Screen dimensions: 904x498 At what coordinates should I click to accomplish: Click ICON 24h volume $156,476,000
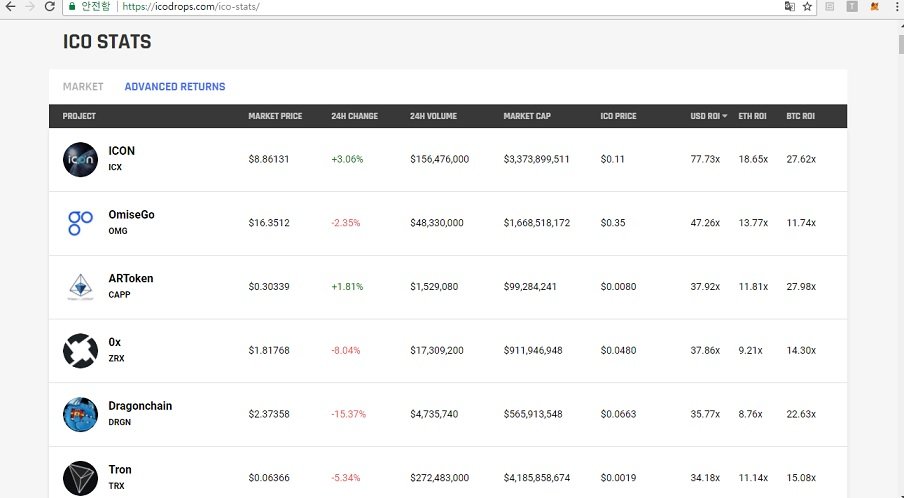click(x=439, y=159)
